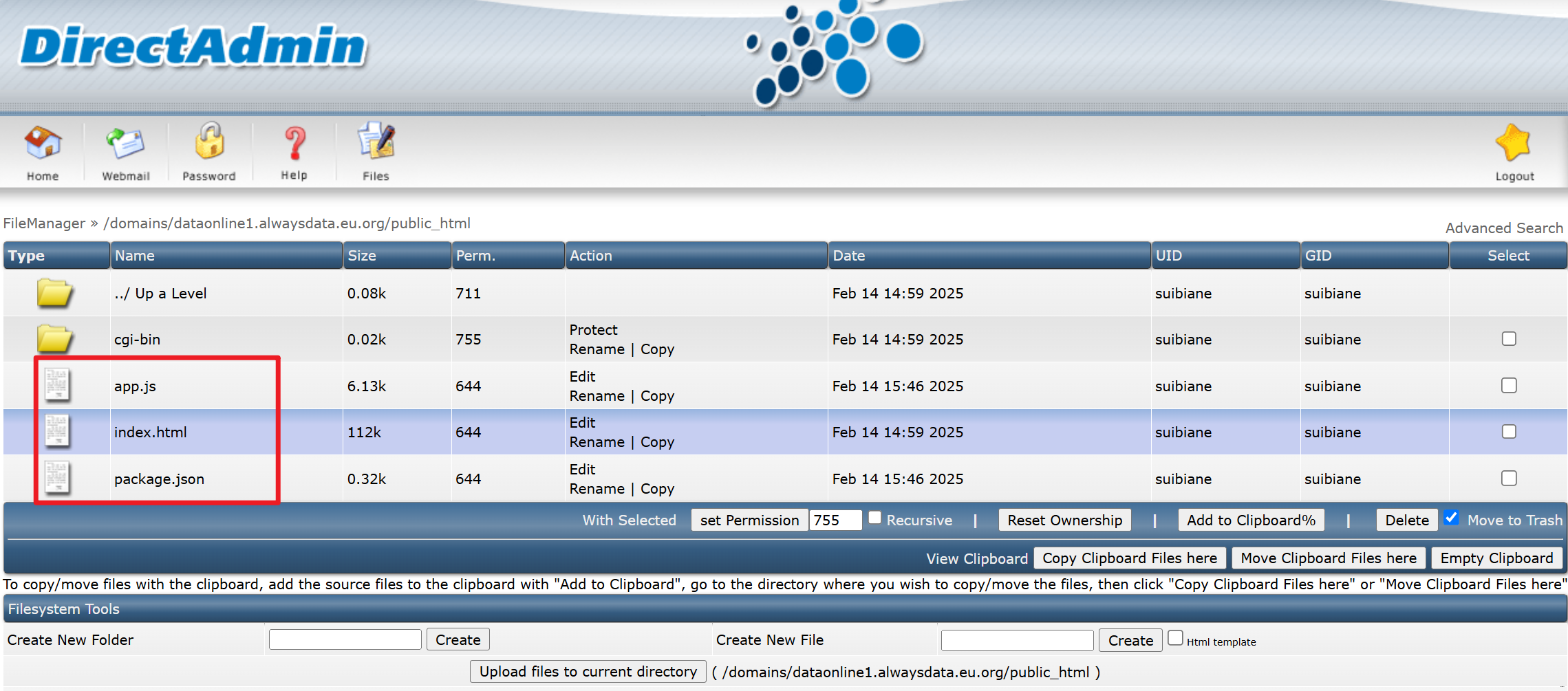Enable the Recursive permission checkbox

(874, 518)
